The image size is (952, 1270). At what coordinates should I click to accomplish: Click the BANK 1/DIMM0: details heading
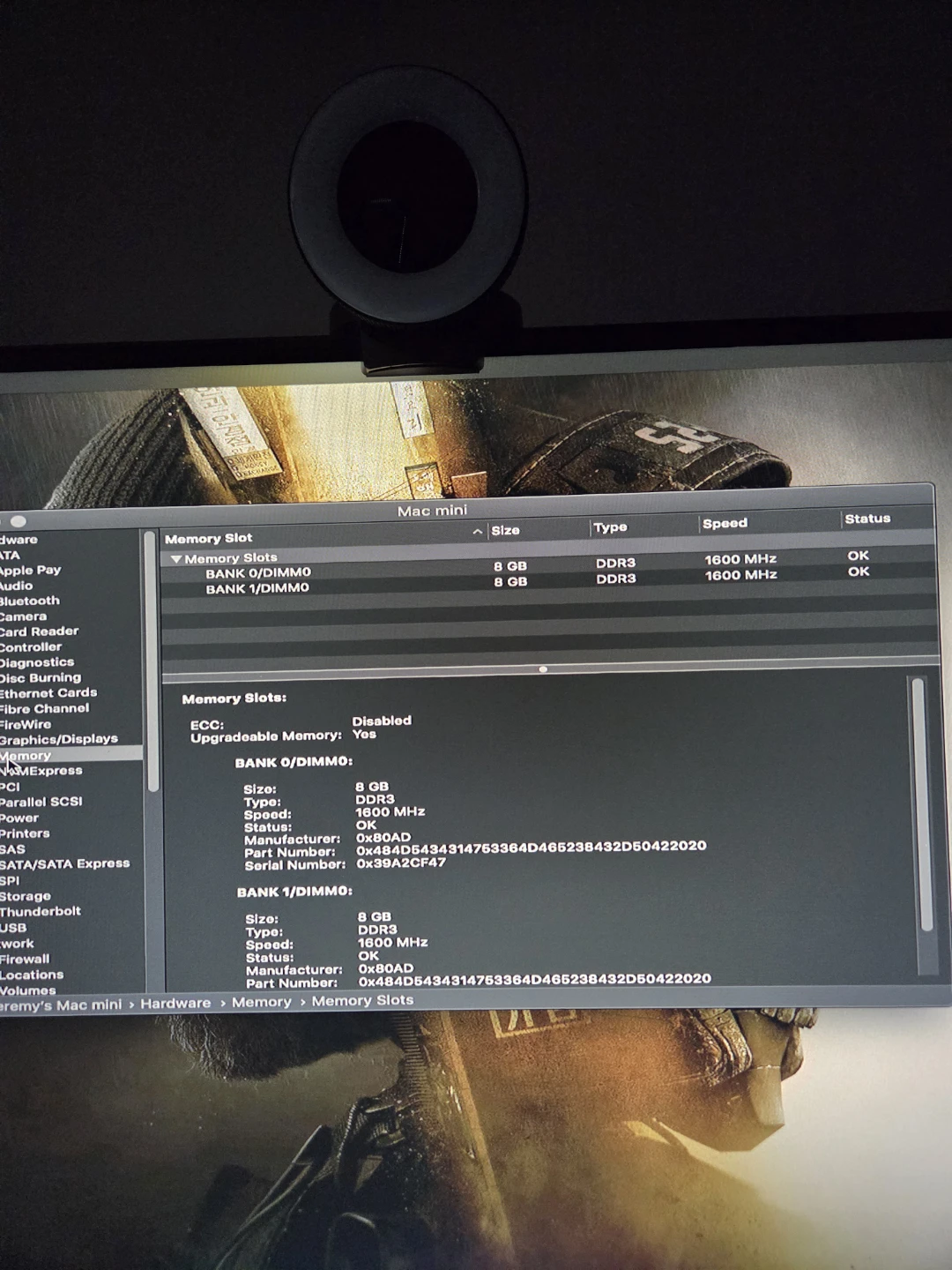(x=294, y=892)
